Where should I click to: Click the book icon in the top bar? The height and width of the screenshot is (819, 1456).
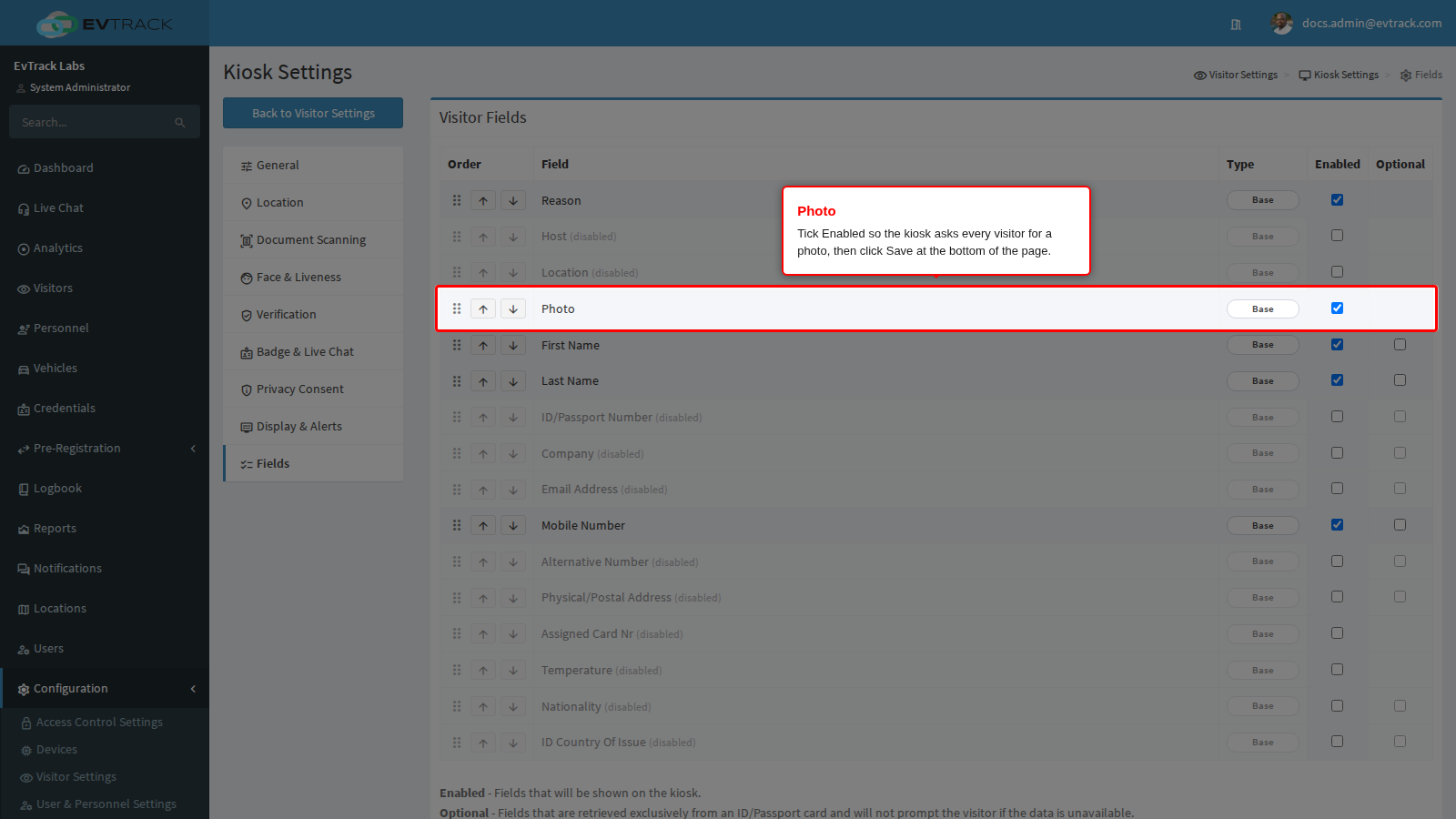point(1236,25)
